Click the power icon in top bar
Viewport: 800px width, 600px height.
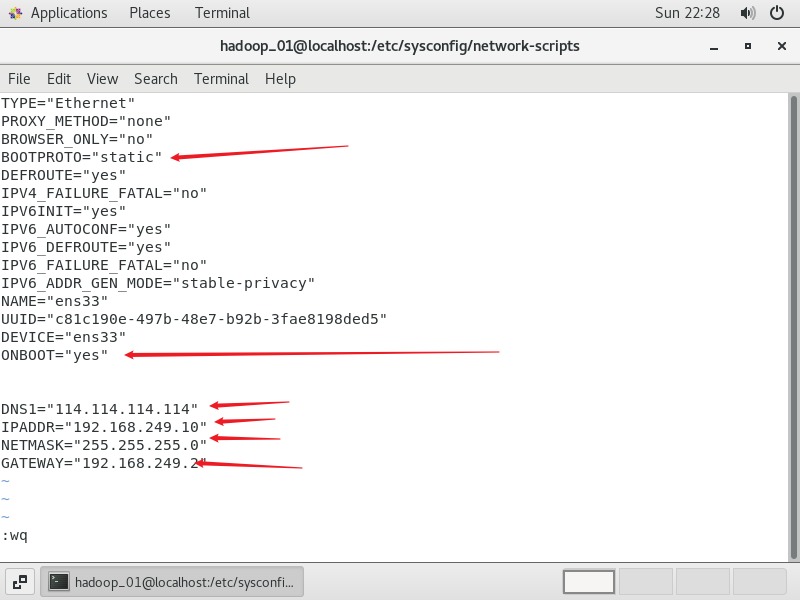click(x=777, y=13)
